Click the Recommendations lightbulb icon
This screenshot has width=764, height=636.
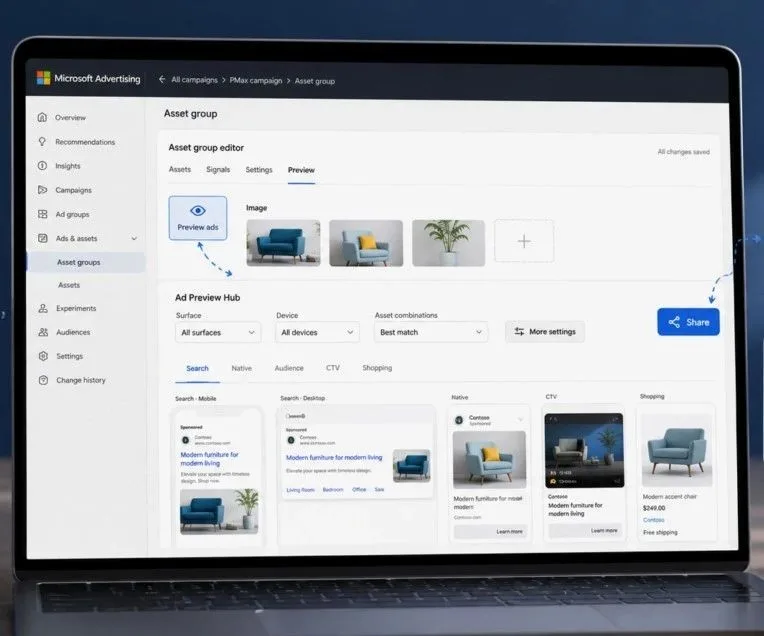click(x=42, y=141)
